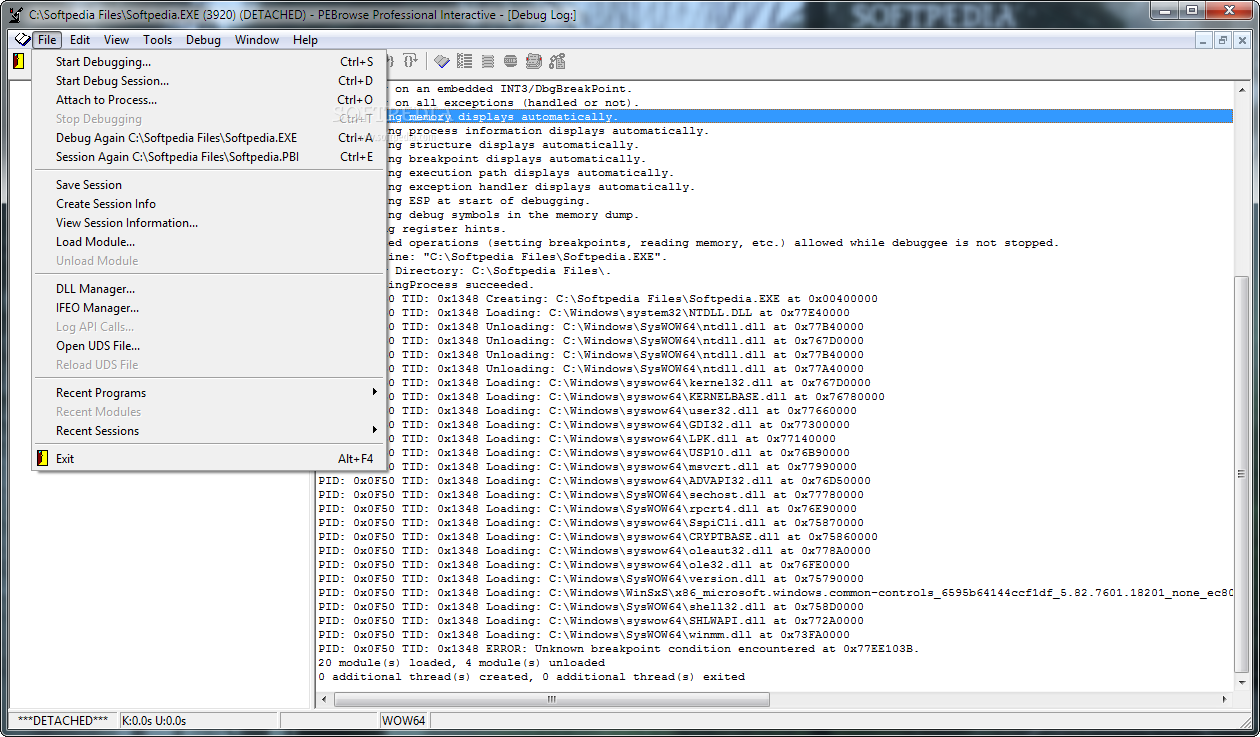
Task: Click the K:0.0s U:0.0s status field
Action: coord(198,720)
